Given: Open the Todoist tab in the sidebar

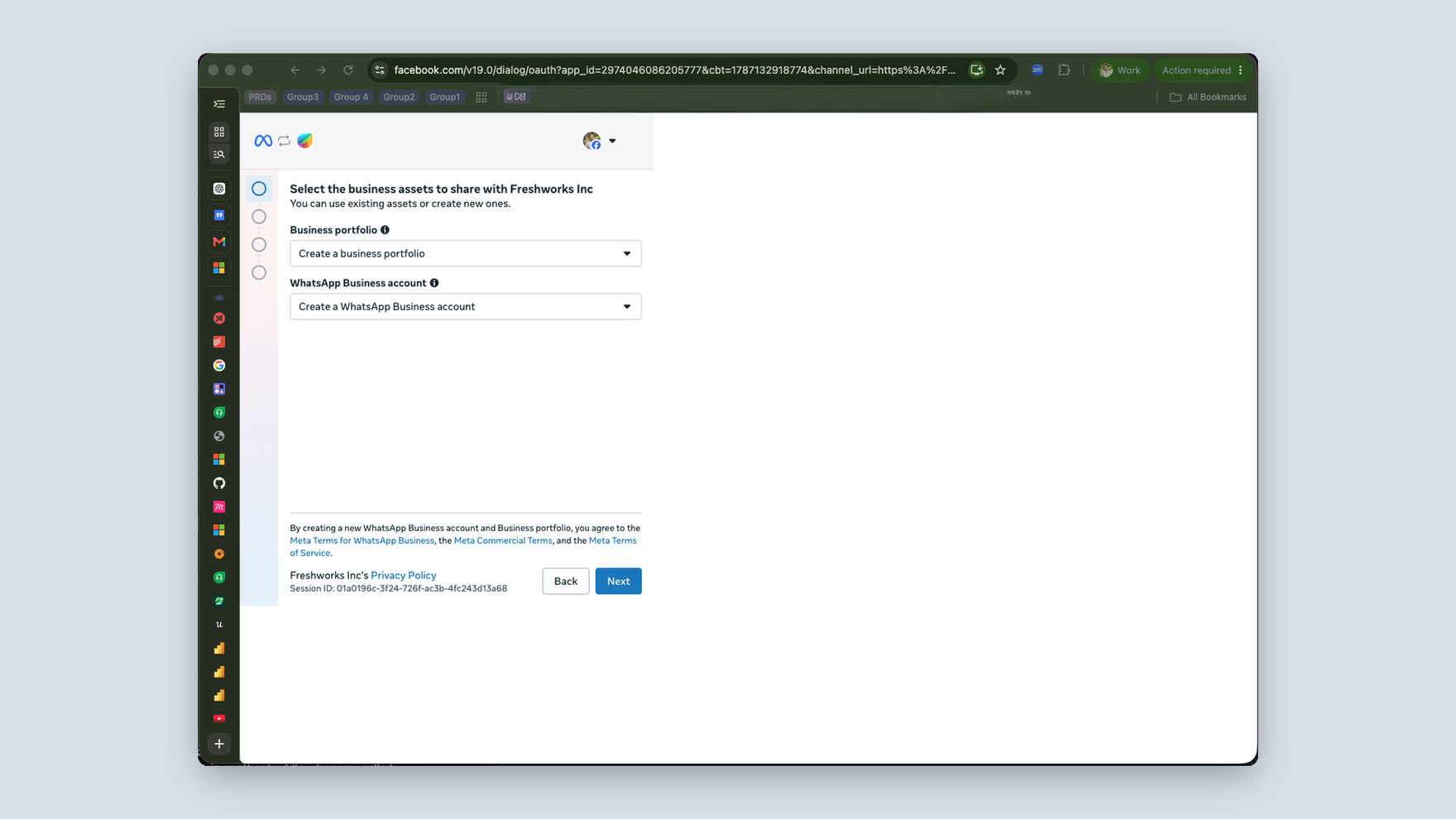Looking at the screenshot, I should [219, 342].
